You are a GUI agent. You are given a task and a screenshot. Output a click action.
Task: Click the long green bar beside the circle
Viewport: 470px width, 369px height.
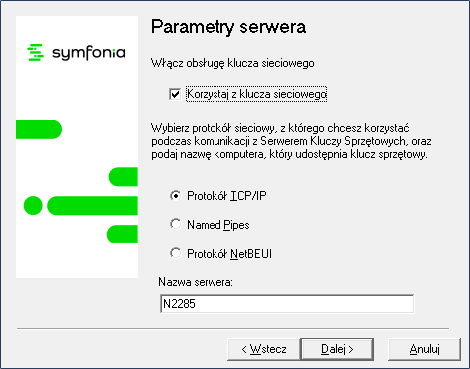[92, 206]
